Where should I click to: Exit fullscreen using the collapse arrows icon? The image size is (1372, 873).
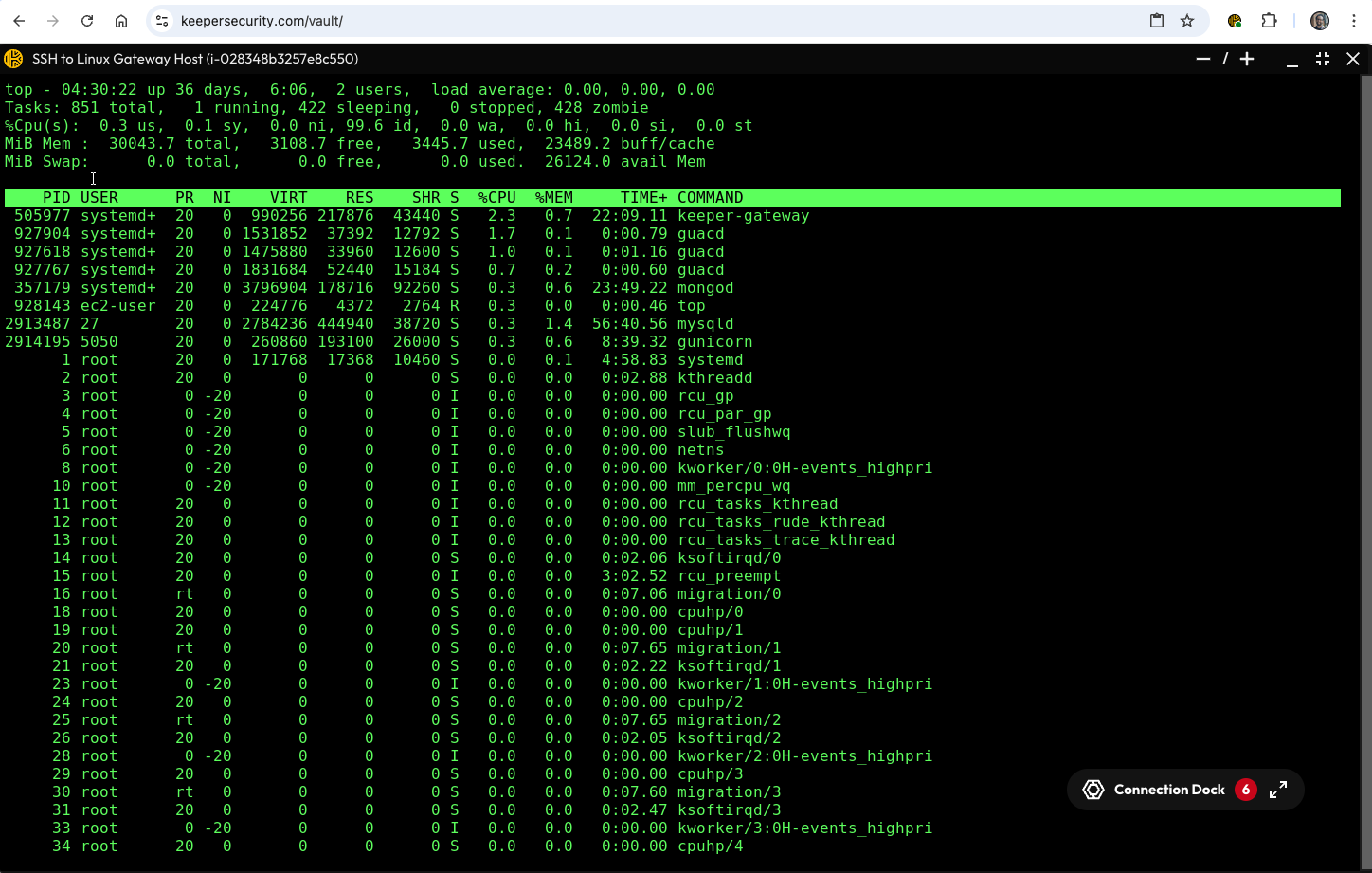1323,59
